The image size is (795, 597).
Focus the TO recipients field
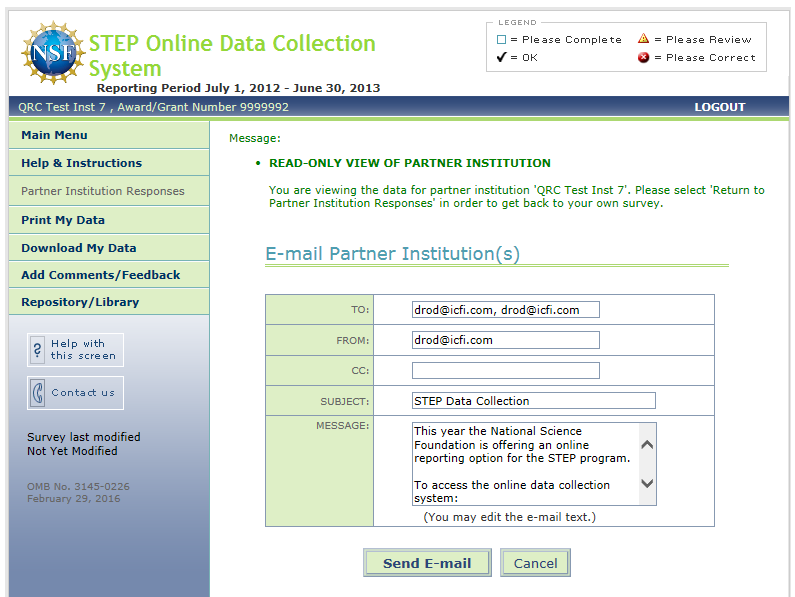point(505,310)
